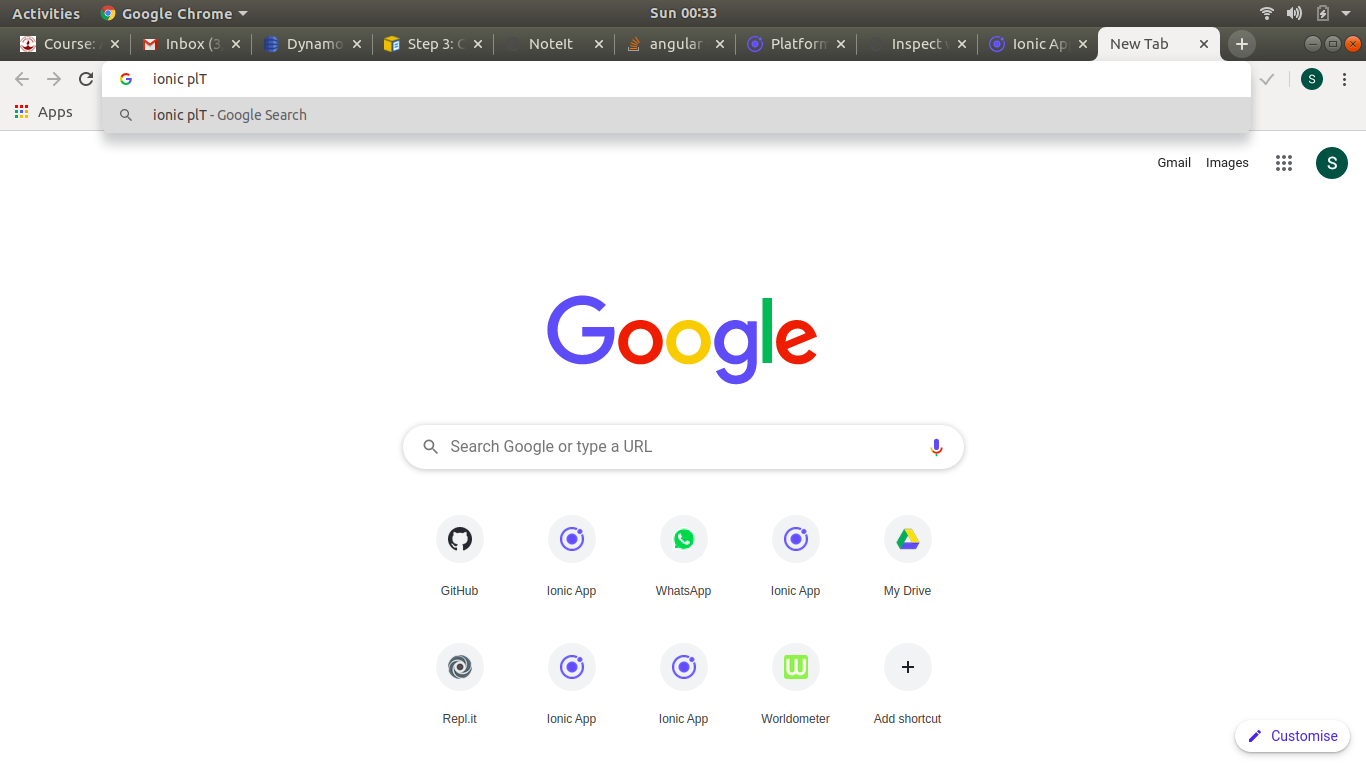
Task: Focus the address bar with 'ionic plT'
Action: pos(676,79)
